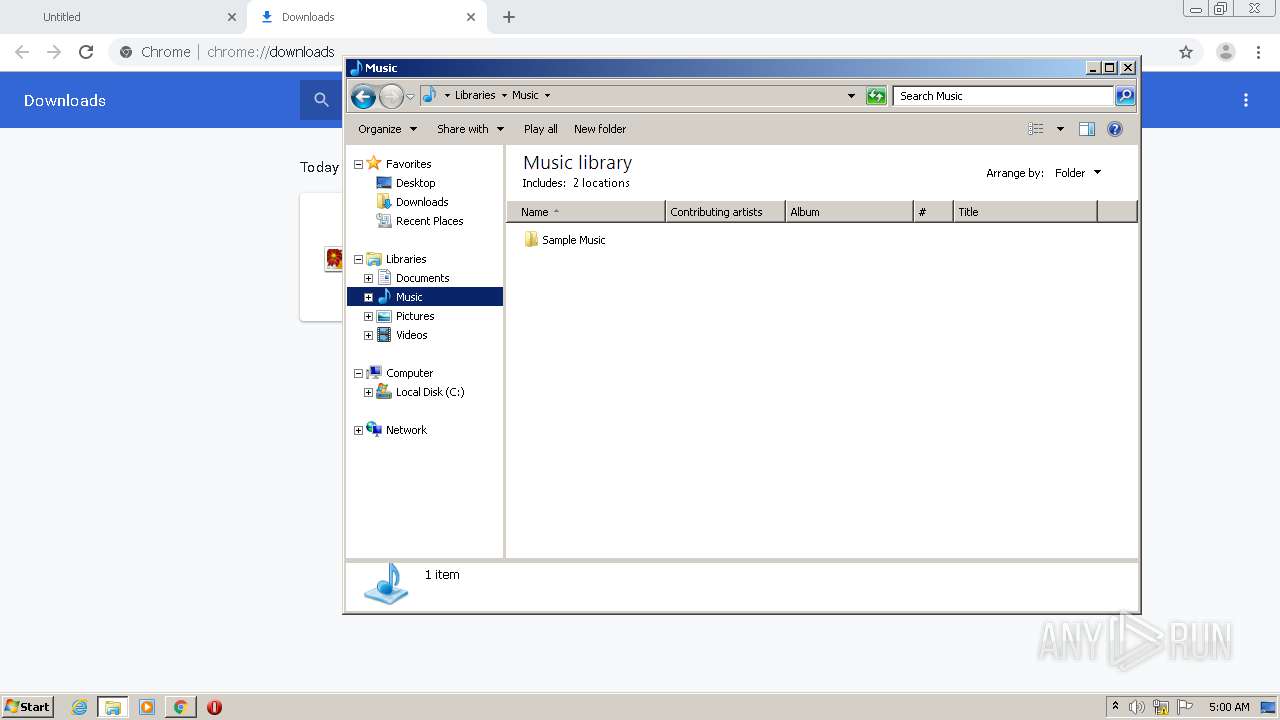This screenshot has width=1280, height=720.
Task: Collapse the Computer tree group
Action: point(358,373)
